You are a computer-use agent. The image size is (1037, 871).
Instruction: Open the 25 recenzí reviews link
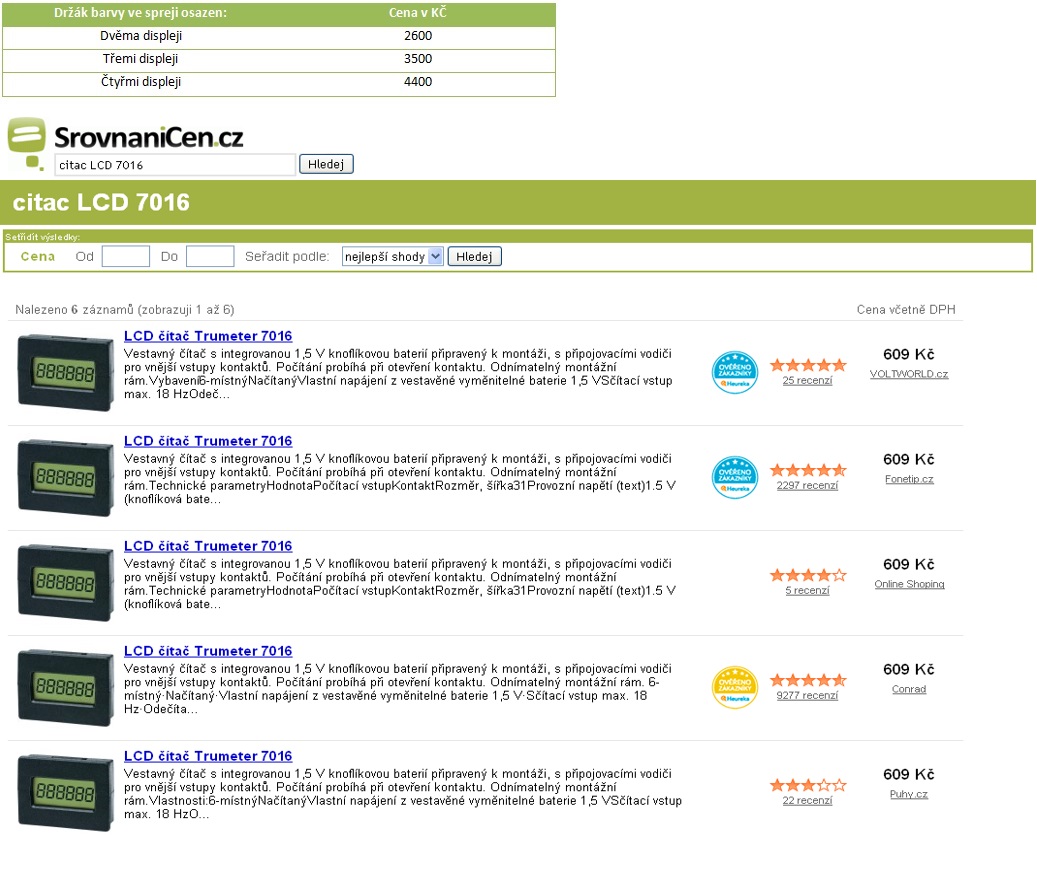[808, 380]
